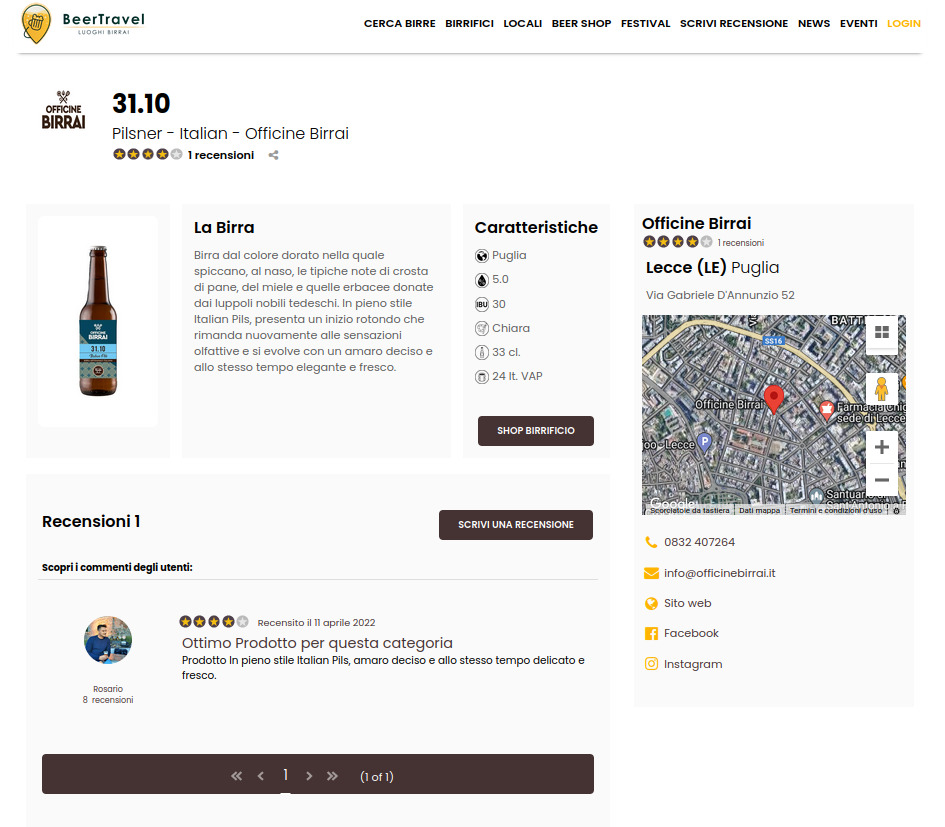Open the Facebook link
The height and width of the screenshot is (827, 945).
691,634
